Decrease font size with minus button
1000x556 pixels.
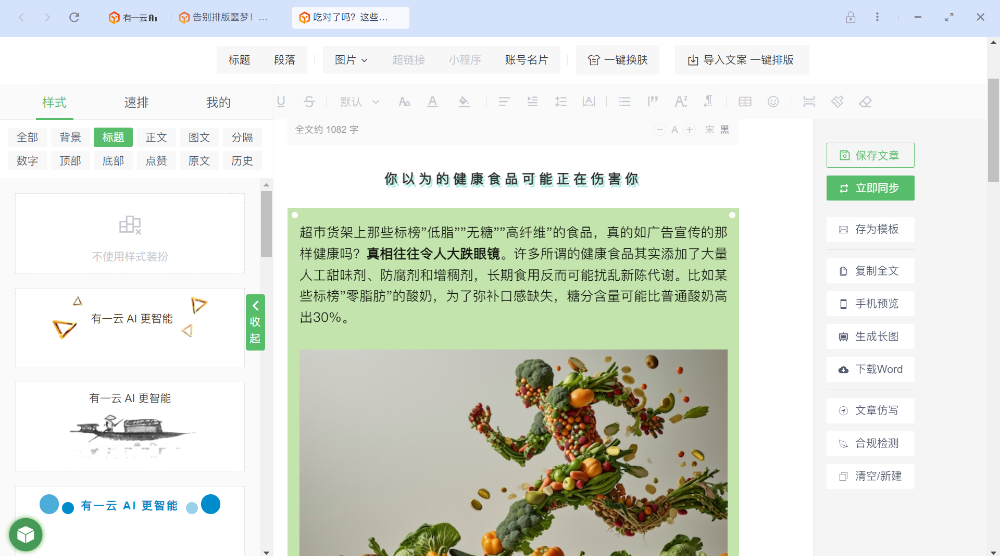pos(659,129)
